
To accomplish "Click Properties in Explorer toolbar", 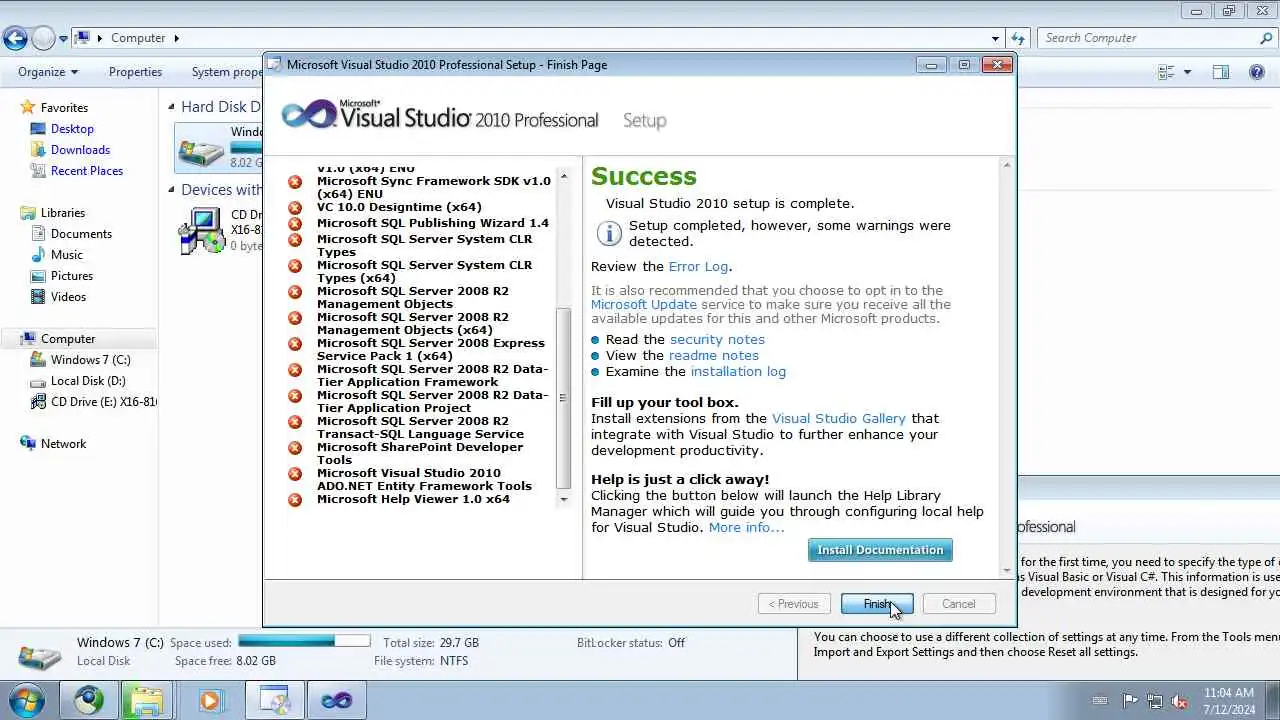I will pyautogui.click(x=135, y=72).
